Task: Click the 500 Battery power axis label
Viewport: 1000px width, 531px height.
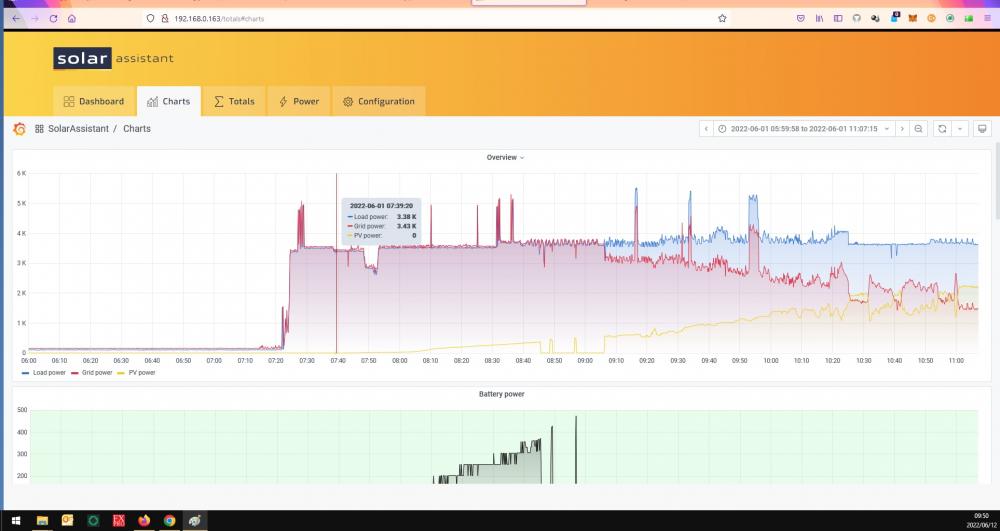Action: 22,411
